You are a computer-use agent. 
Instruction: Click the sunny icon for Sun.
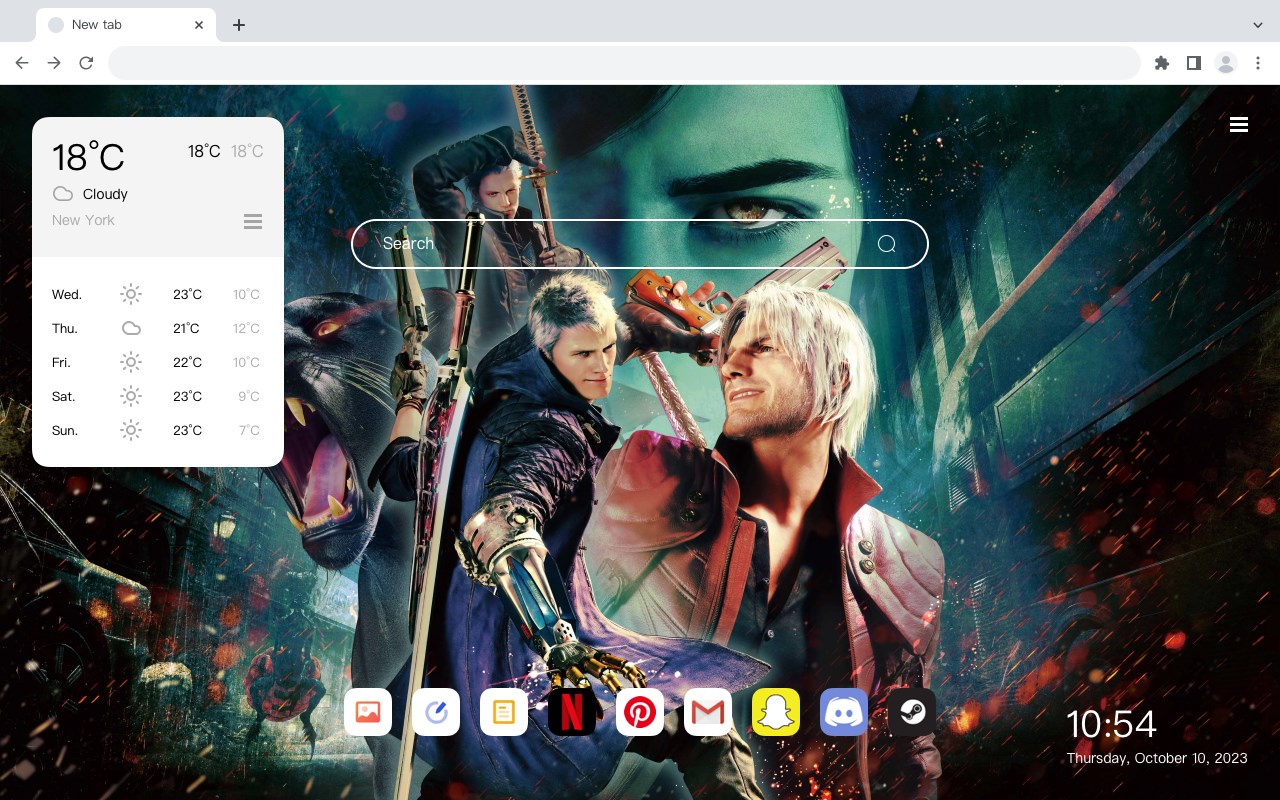pyautogui.click(x=131, y=430)
